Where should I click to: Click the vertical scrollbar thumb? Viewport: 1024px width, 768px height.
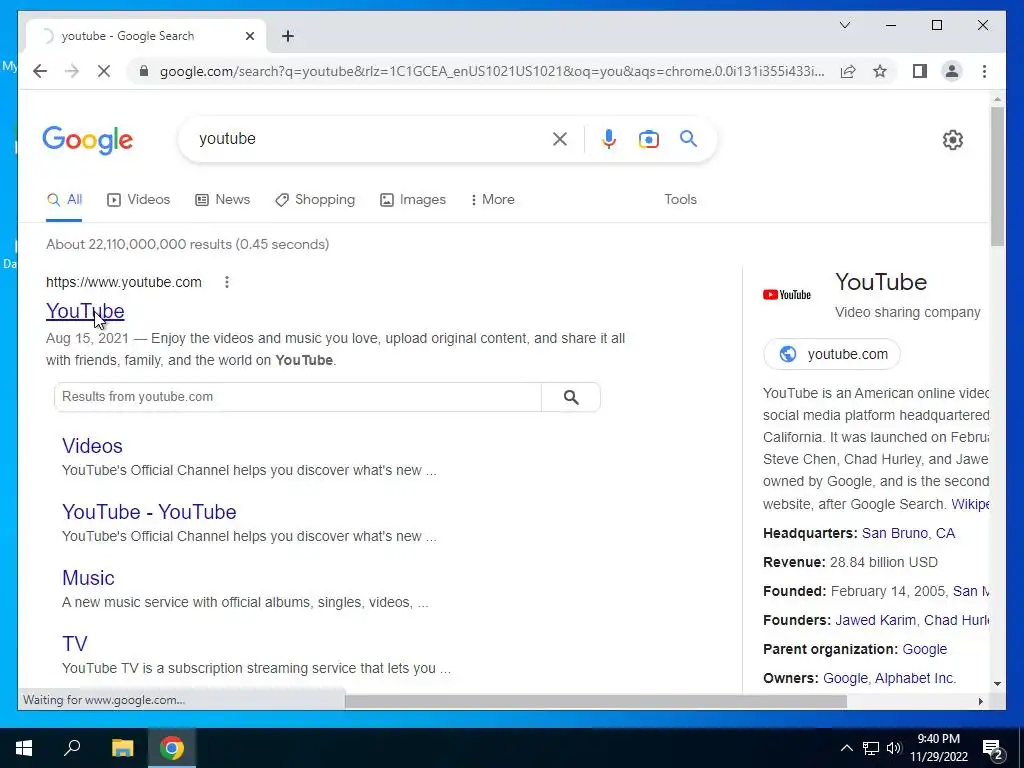(997, 176)
